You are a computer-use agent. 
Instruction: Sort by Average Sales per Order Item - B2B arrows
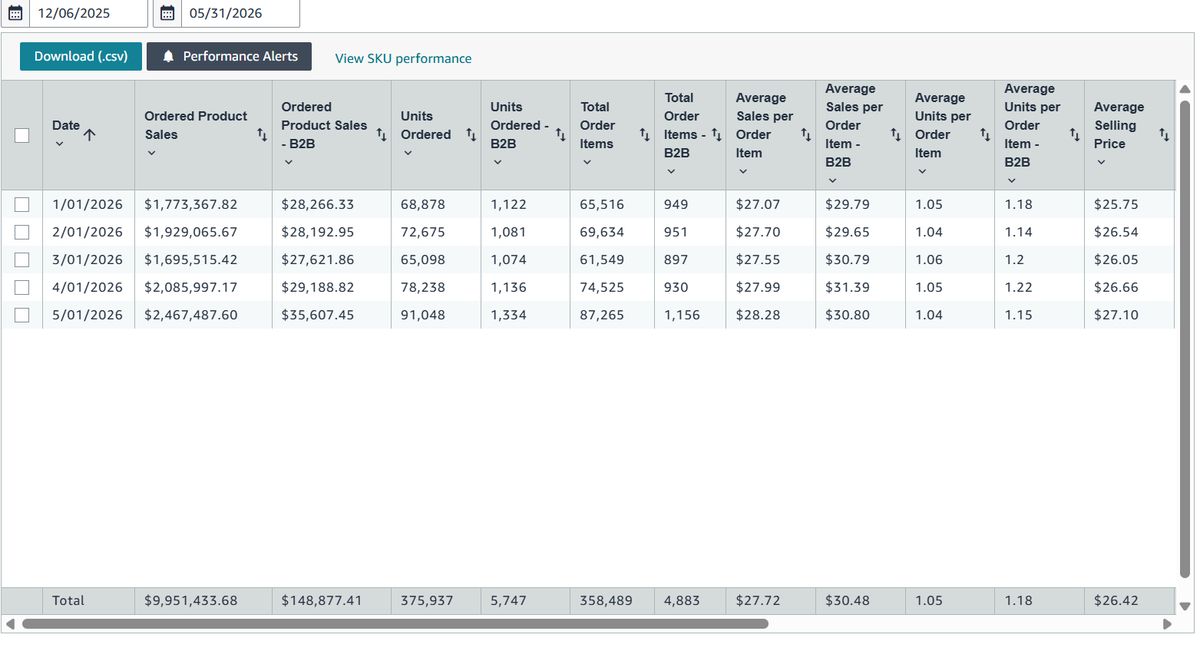895,134
